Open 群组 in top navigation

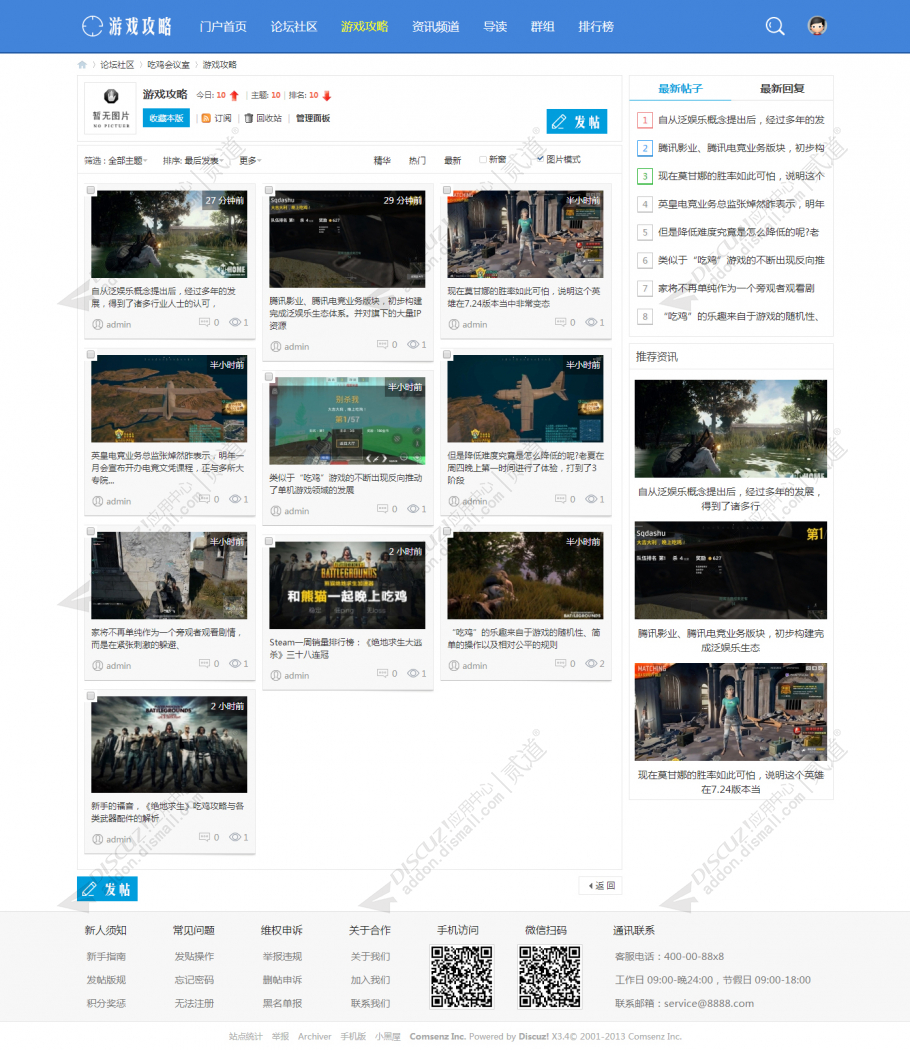tap(542, 27)
